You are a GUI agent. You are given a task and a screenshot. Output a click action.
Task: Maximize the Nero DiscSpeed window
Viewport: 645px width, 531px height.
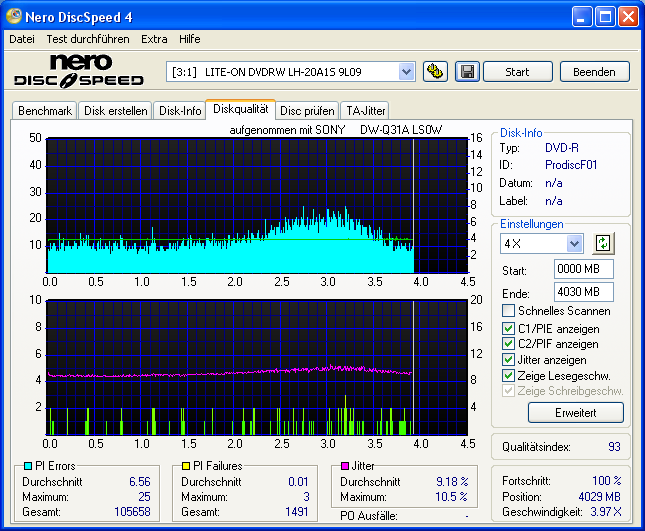[605, 17]
